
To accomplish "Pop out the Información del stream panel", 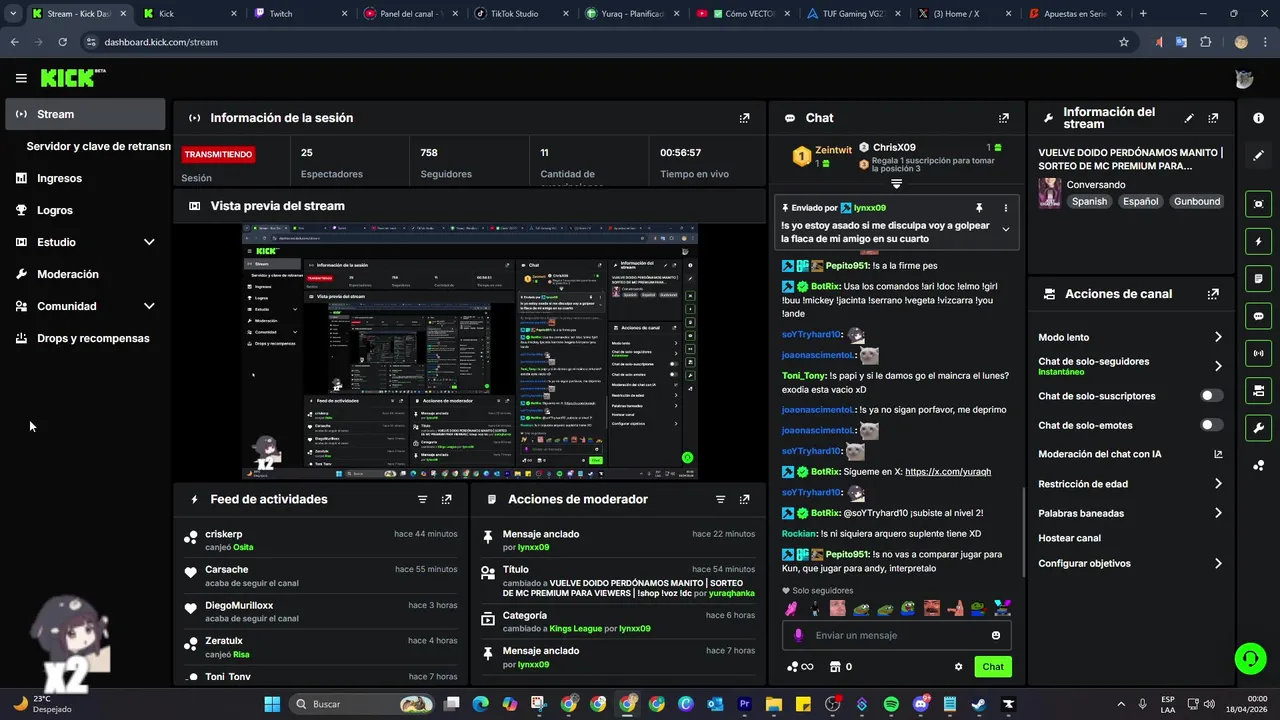I will coord(1213,118).
